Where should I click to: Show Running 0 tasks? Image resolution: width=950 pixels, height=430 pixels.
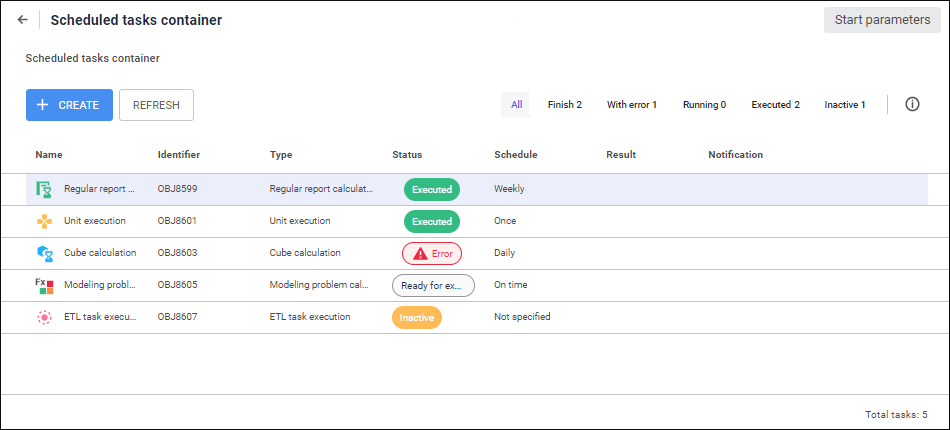[704, 104]
